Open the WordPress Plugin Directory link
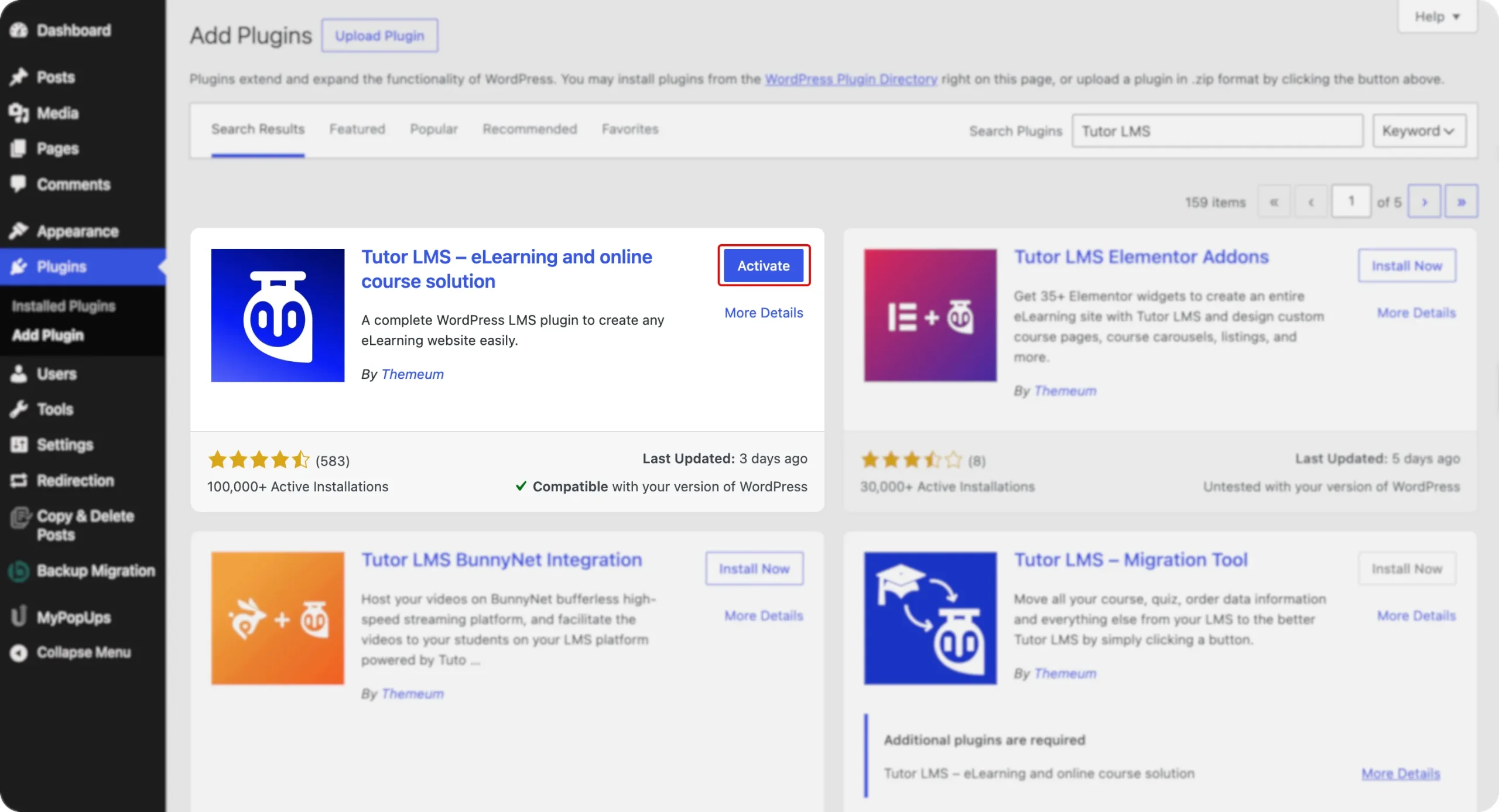This screenshot has width=1499, height=812. (x=851, y=79)
